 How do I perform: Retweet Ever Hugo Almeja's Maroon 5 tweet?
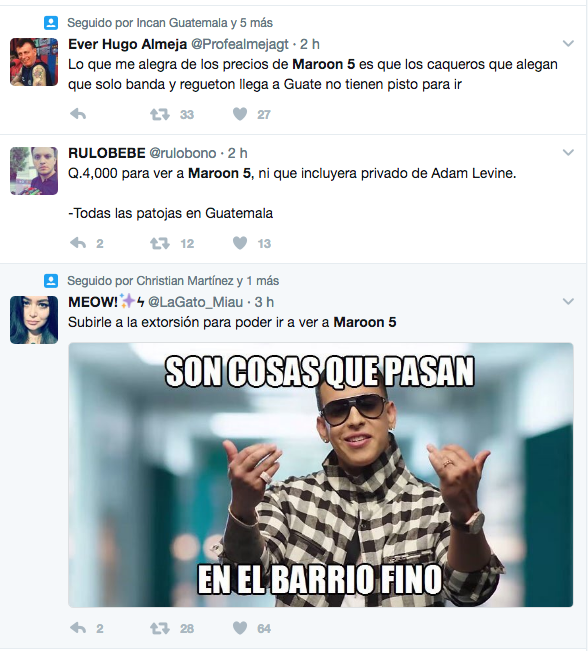160,114
